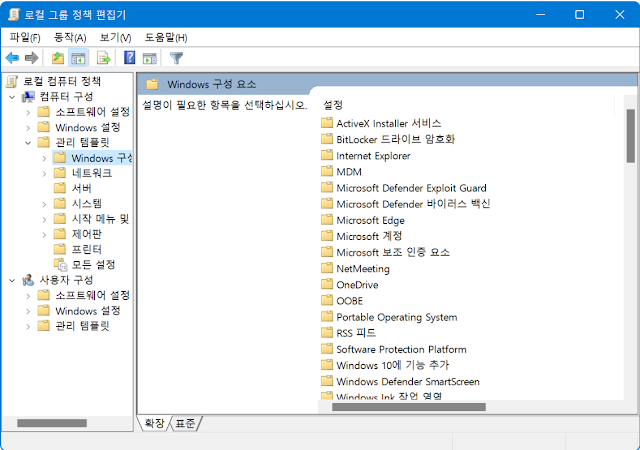The height and width of the screenshot is (450, 640).
Task: Select the Microsoft 계정 folder
Action: (x=362, y=236)
